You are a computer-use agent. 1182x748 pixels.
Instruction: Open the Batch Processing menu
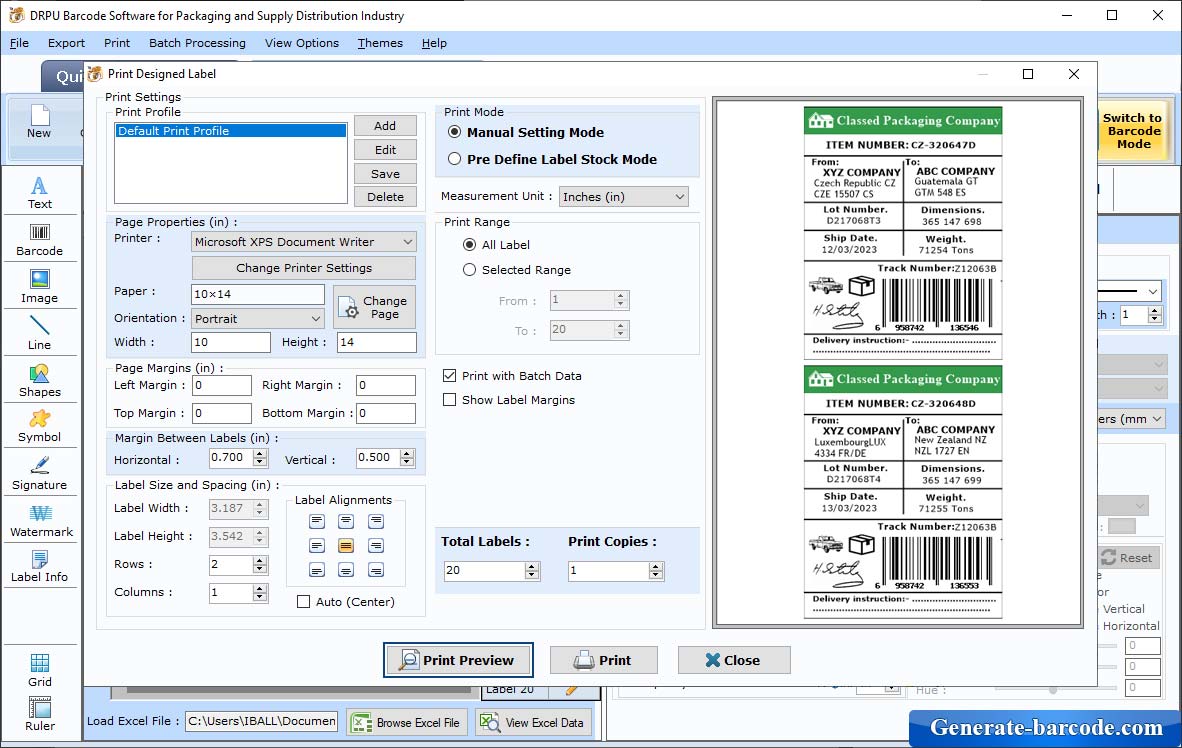198,43
